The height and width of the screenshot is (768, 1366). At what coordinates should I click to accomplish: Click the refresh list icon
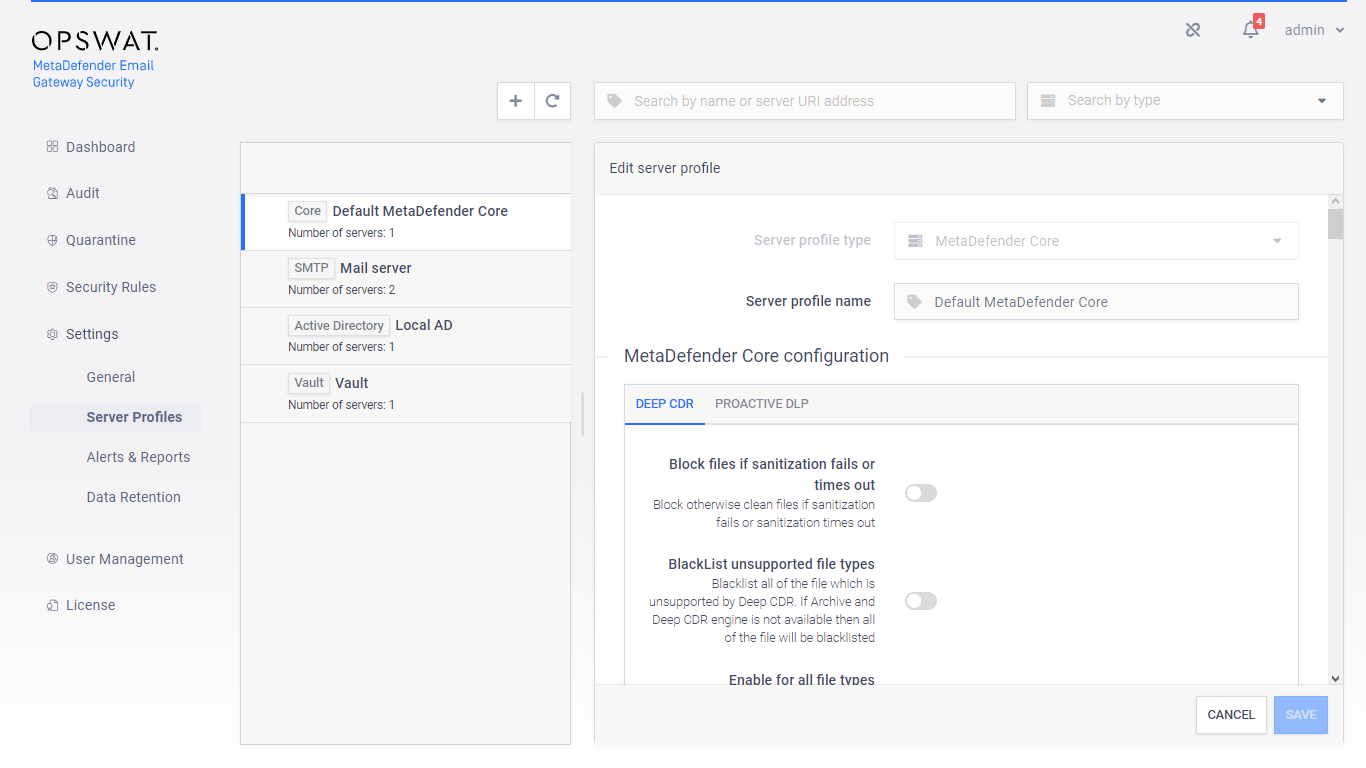pos(552,101)
